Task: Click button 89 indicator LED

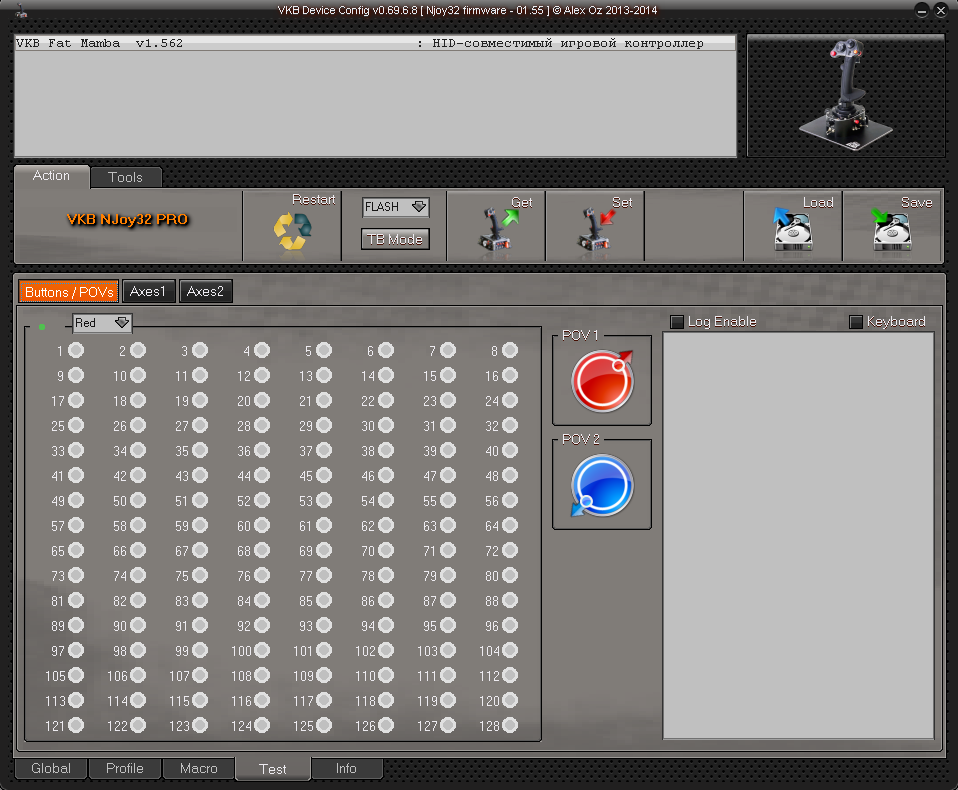Action: click(x=76, y=626)
